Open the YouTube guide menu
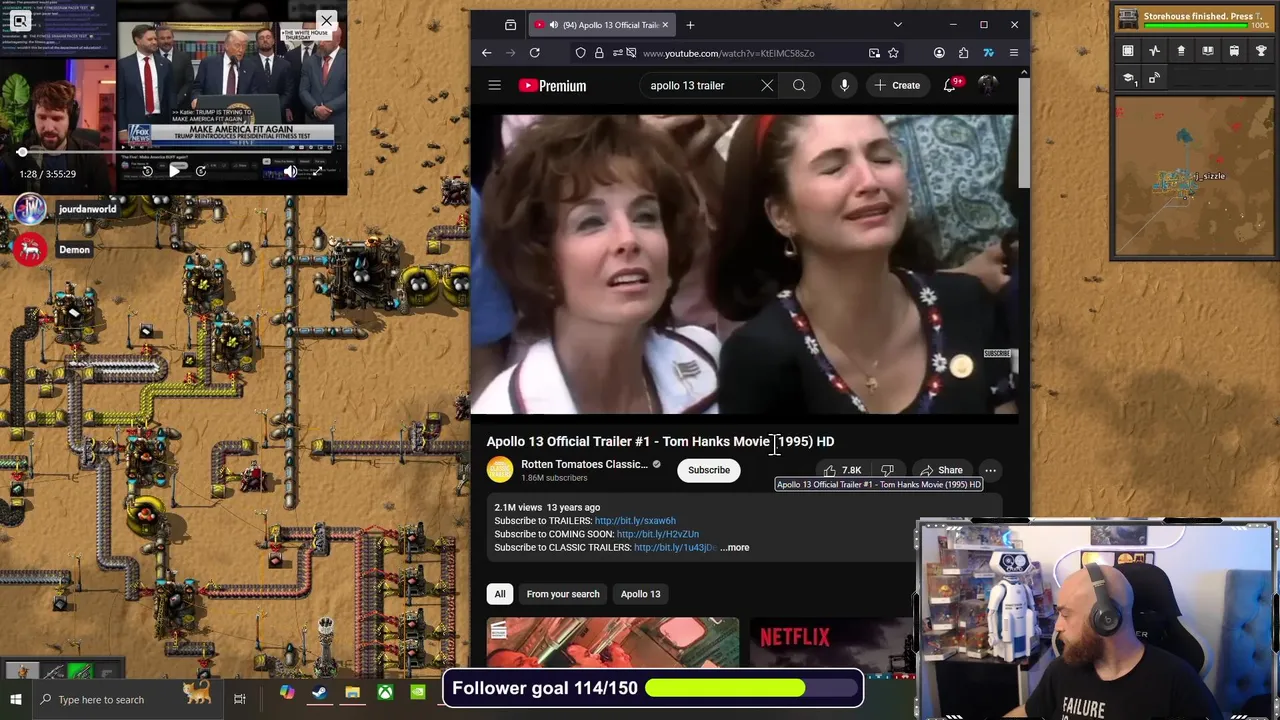Viewport: 1280px width, 720px height. pos(494,85)
